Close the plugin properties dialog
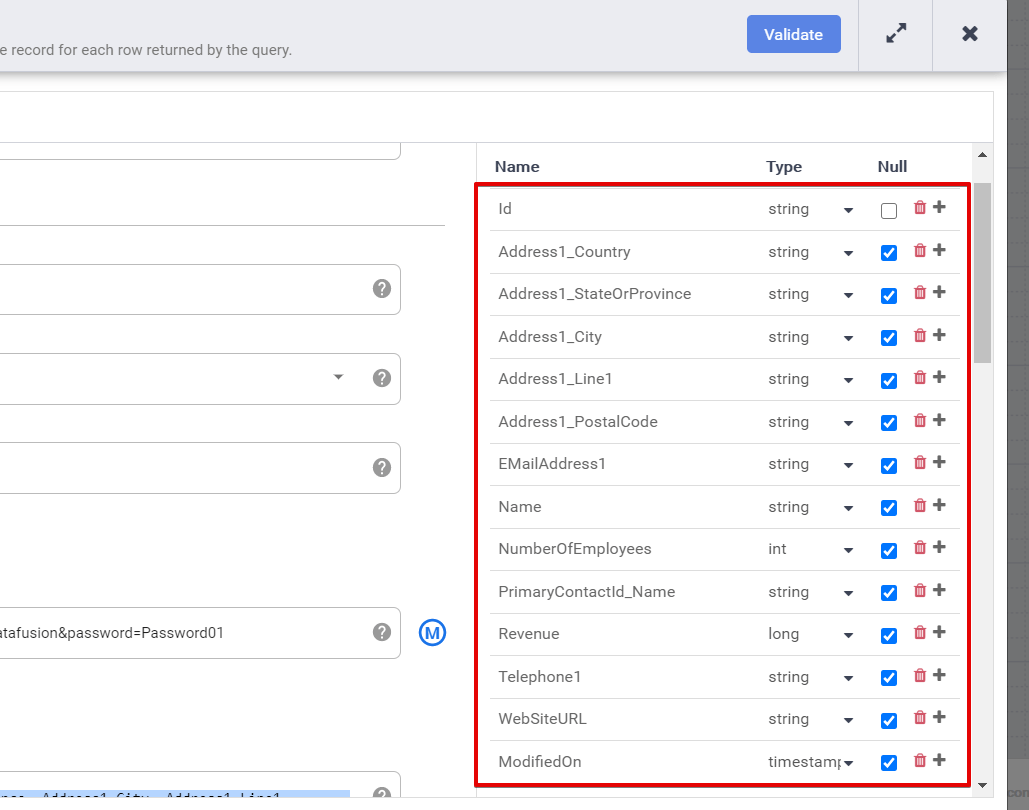1029x810 pixels. click(969, 33)
